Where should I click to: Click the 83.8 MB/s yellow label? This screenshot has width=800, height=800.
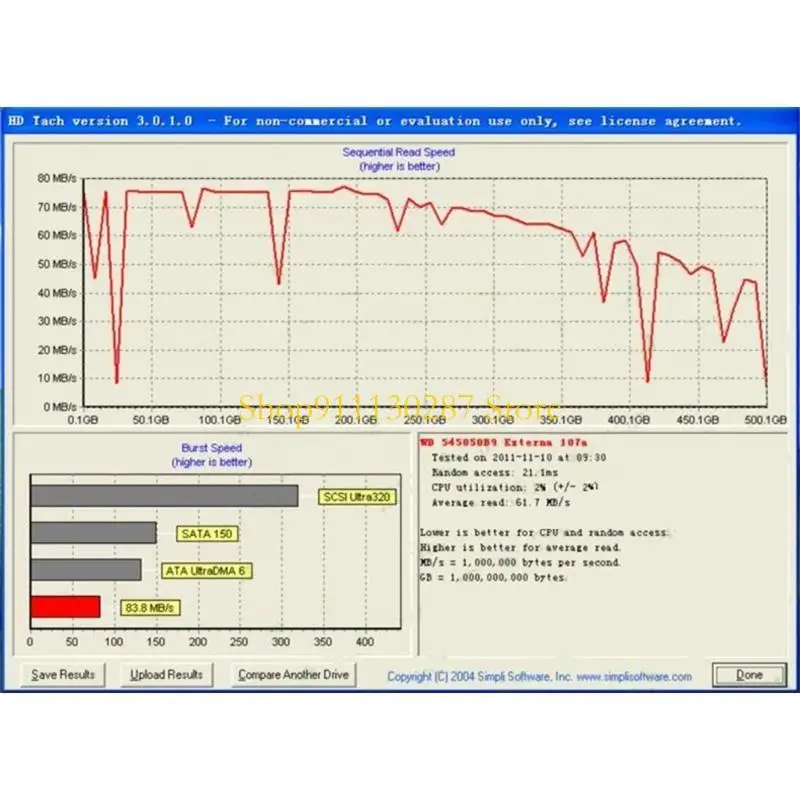tap(150, 608)
